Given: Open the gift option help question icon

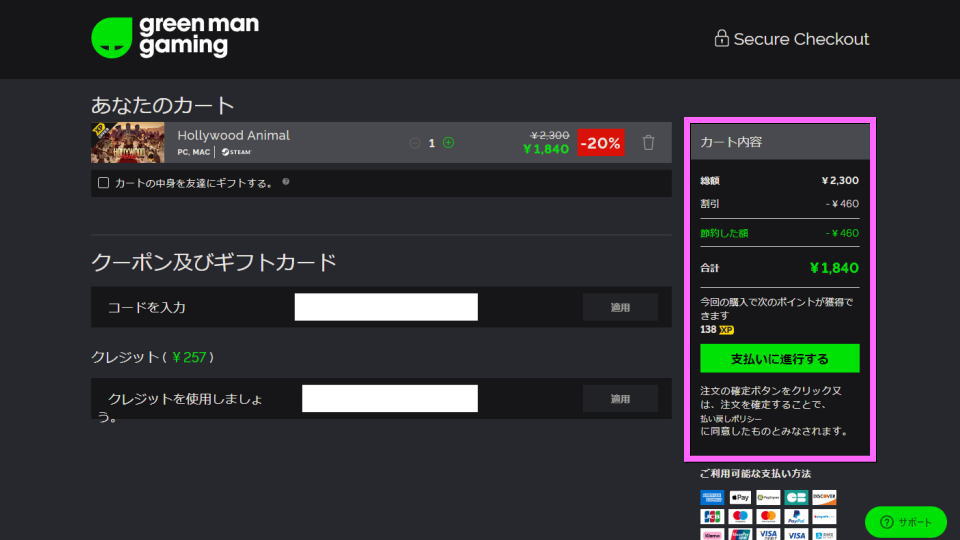Looking at the screenshot, I should 286,182.
